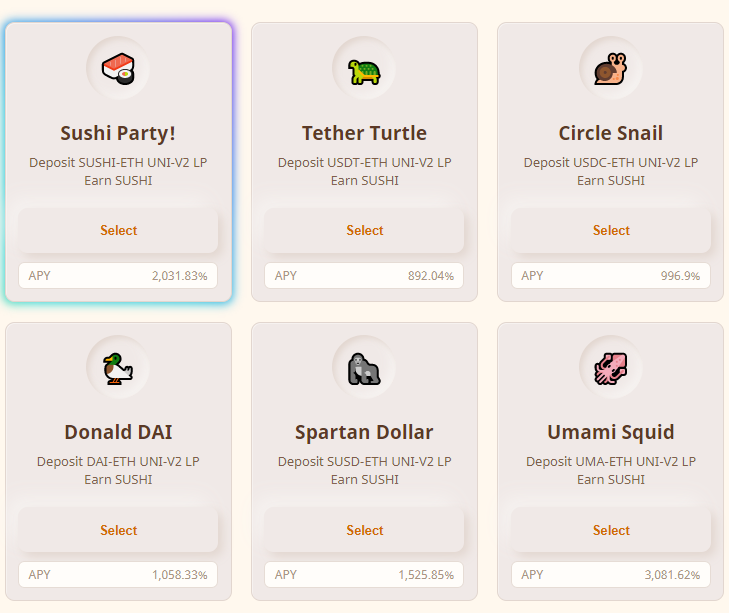The height and width of the screenshot is (613, 729).
Task: Click the gorilla emoji icon
Action: coord(364,368)
